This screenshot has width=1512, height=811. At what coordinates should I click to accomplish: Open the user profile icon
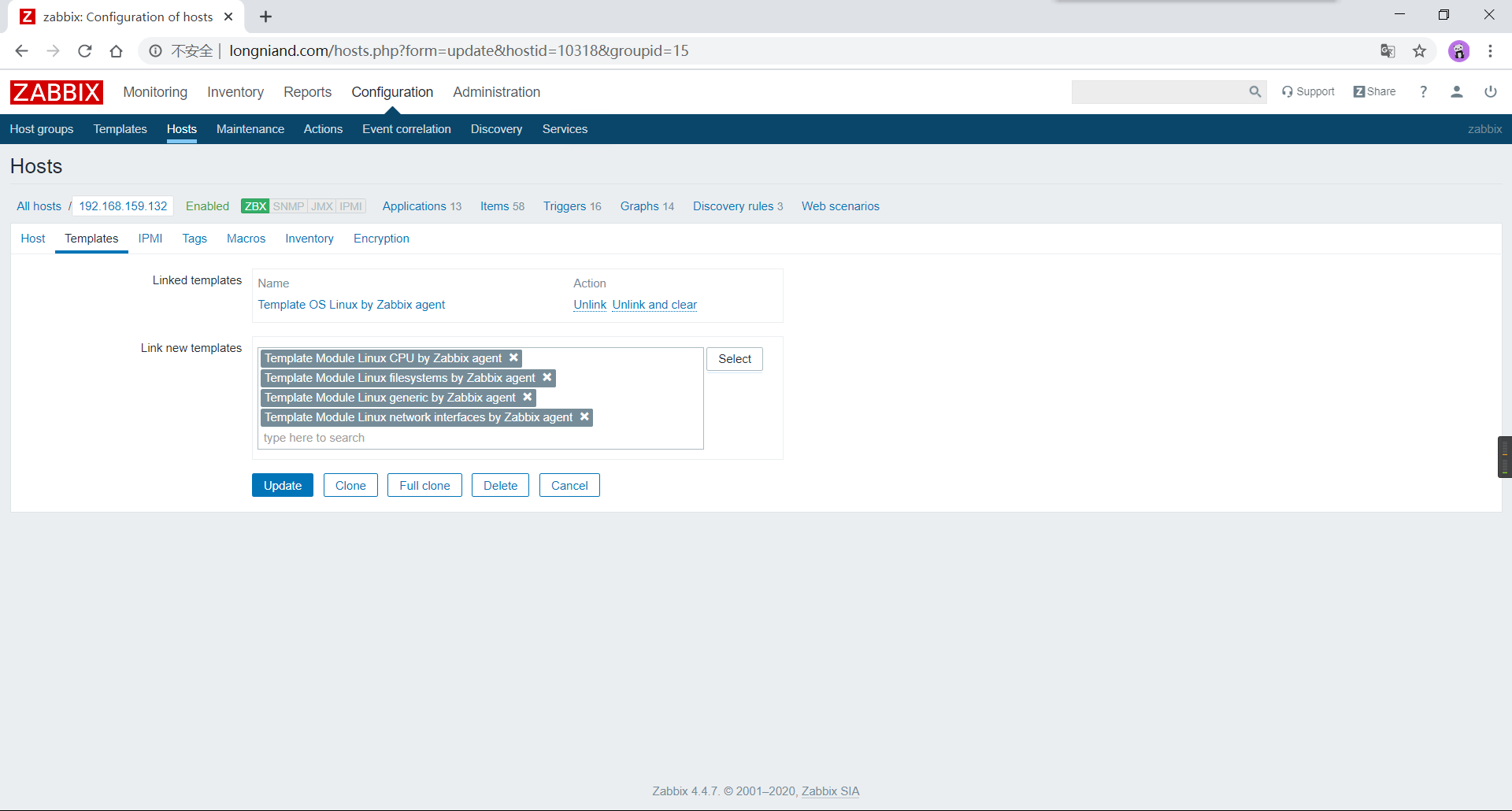click(1457, 92)
